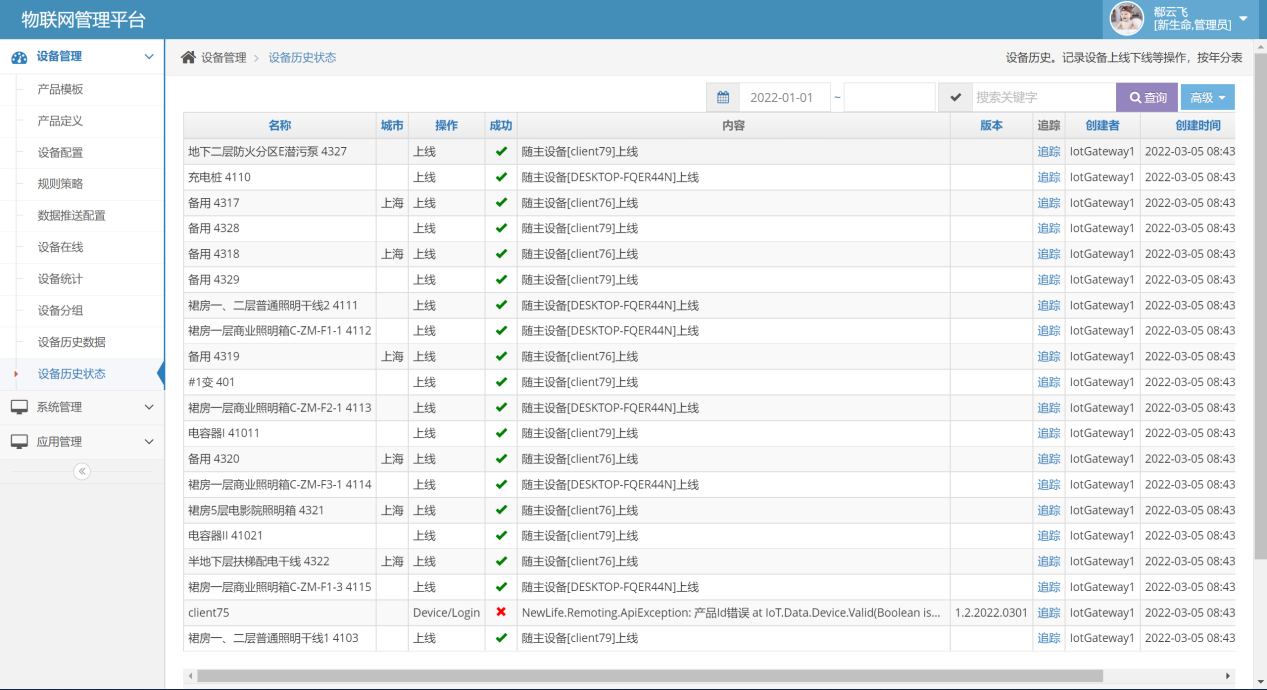The height and width of the screenshot is (690, 1267).
Task: Click the home icon in breadcrumb
Action: (188, 57)
